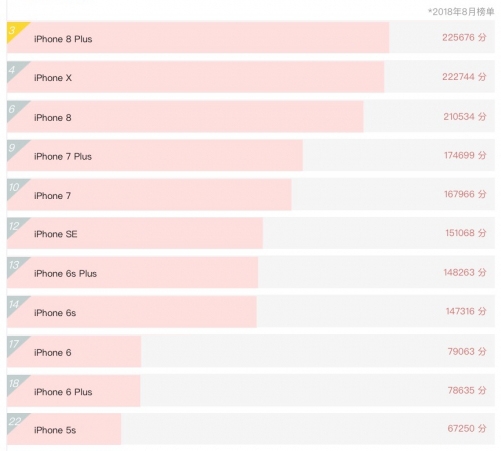Open the iPhone 6s Plus entry
This screenshot has width=501, height=451.
pyautogui.click(x=65, y=274)
